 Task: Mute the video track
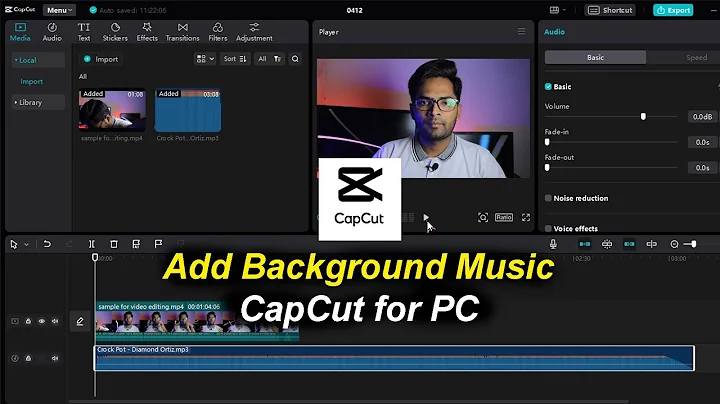(55, 321)
